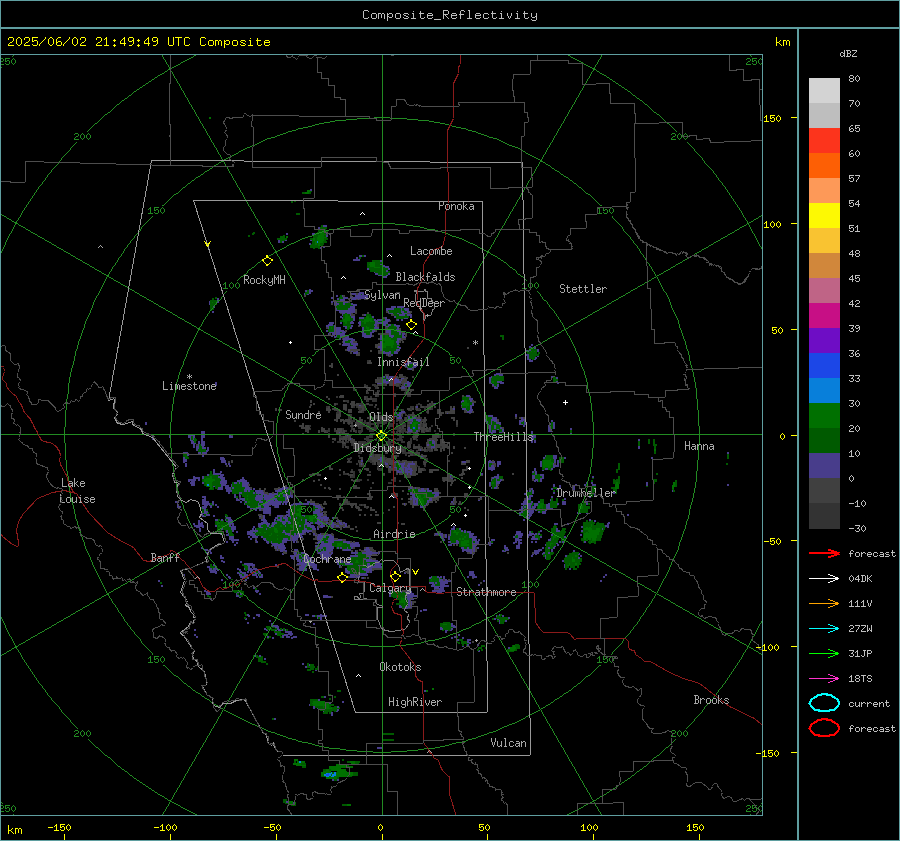The image size is (900, 841).
Task: Click the Blackfalds label on map
Action: click(425, 277)
